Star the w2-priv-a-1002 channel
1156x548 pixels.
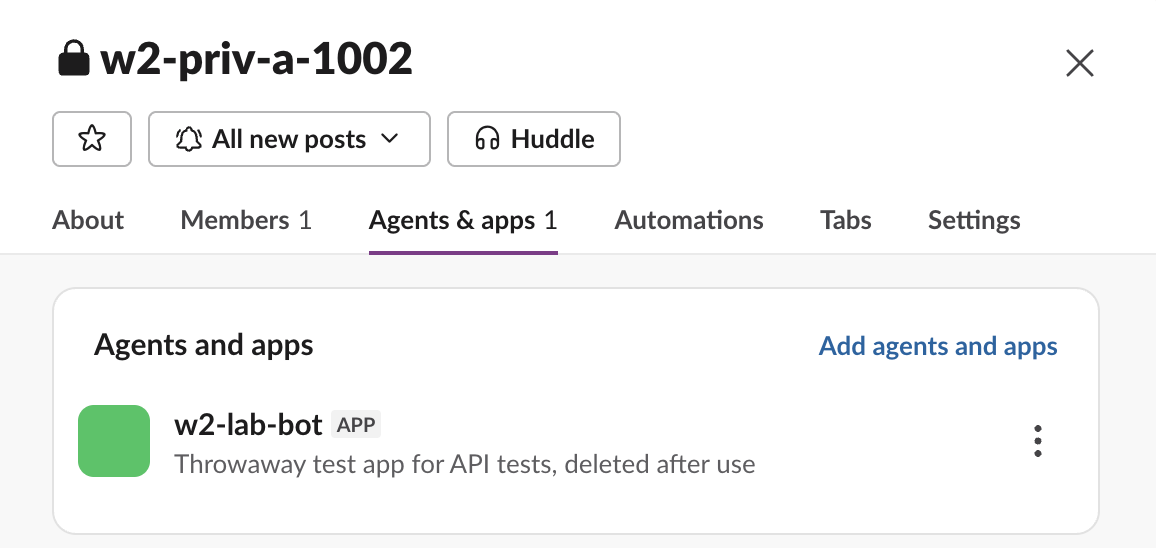[x=92, y=139]
